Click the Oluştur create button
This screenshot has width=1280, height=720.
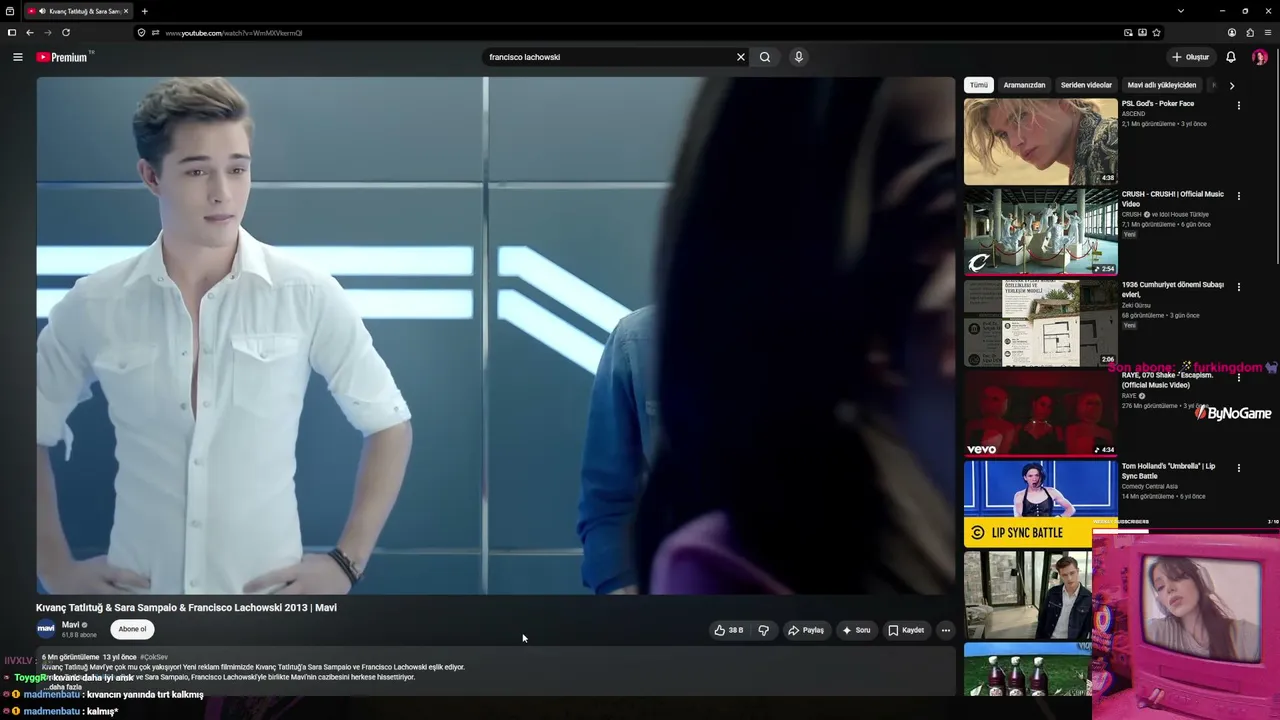tap(1190, 57)
